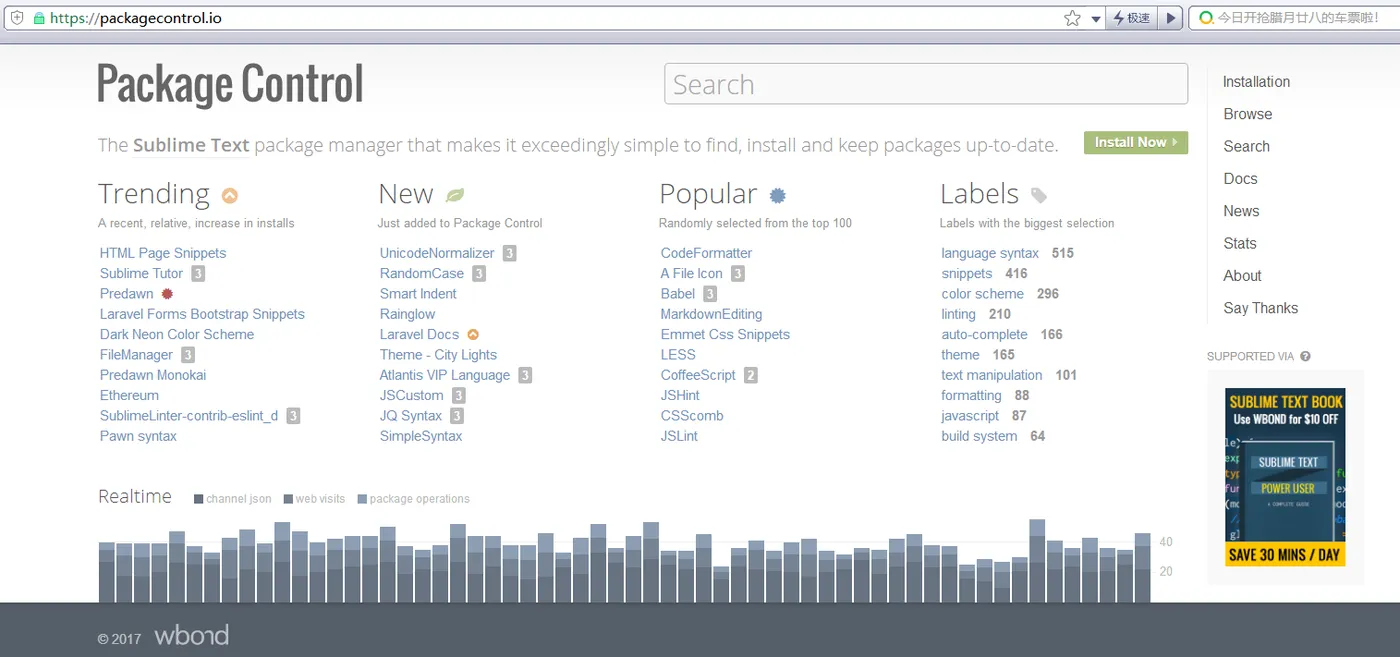The width and height of the screenshot is (1400, 657).
Task: Click the green leaf icon beside New
Action: [x=455, y=195]
